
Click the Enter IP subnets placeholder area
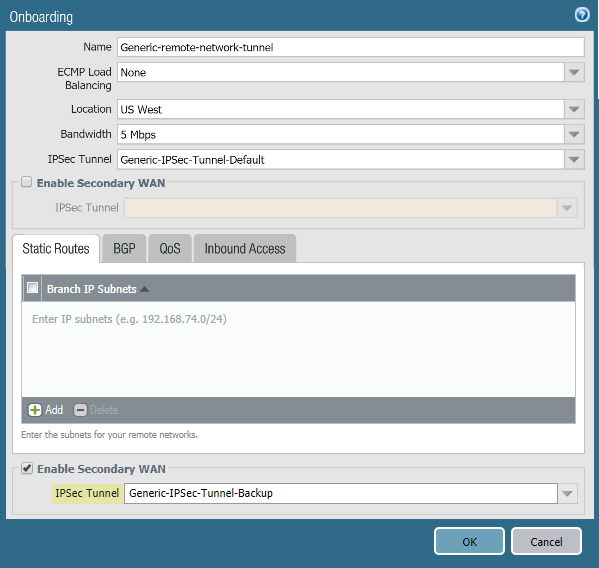[x=130, y=319]
